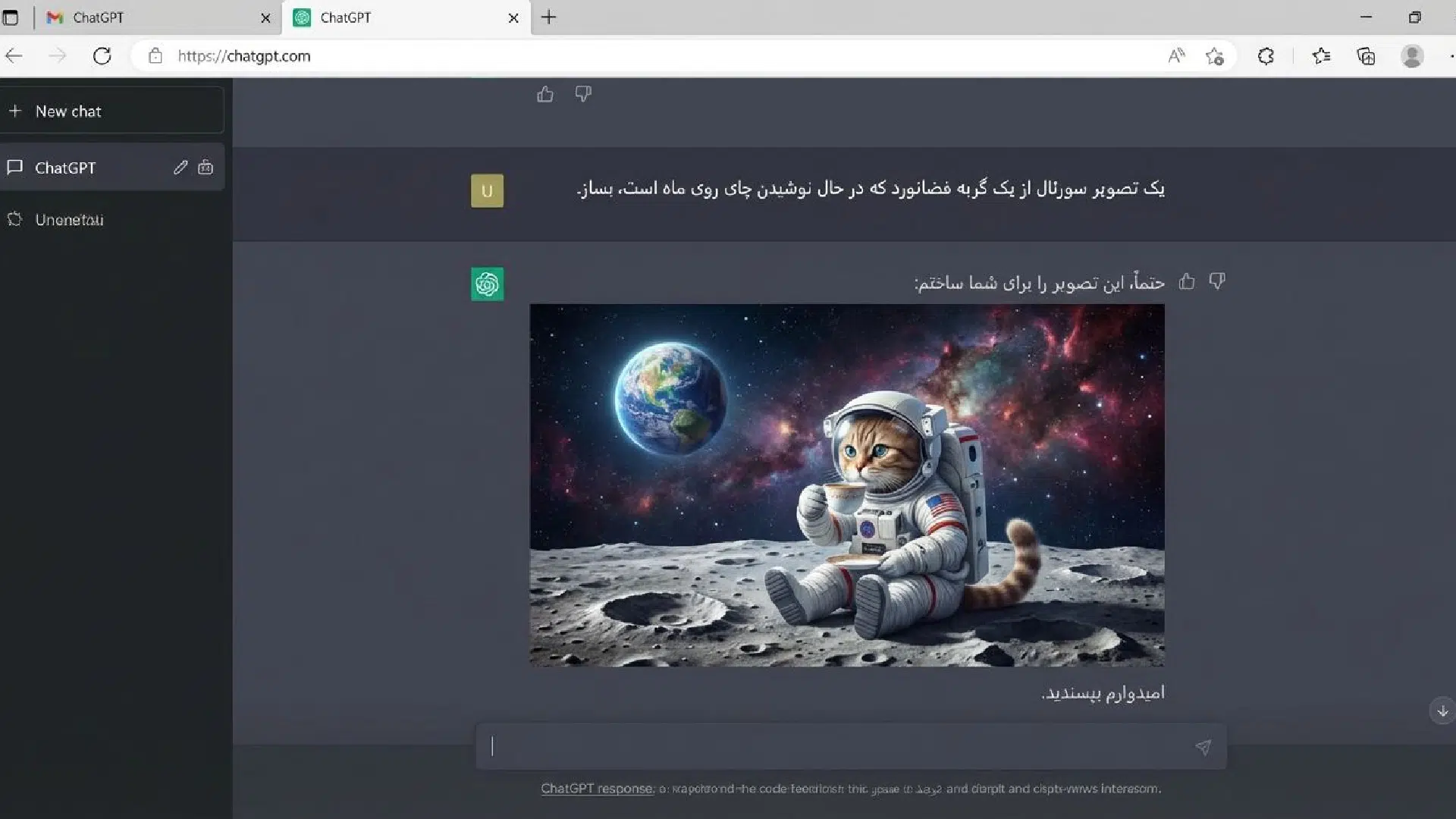This screenshot has width=1456, height=819.
Task: Add this page to favorites star
Action: 1214,56
